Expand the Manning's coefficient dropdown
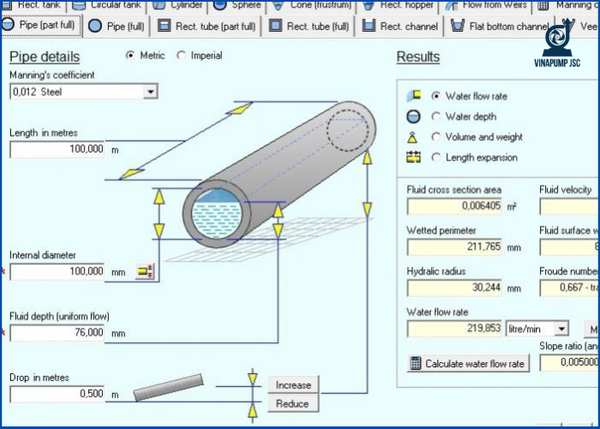Viewport: 600px width, 429px height. coord(150,92)
